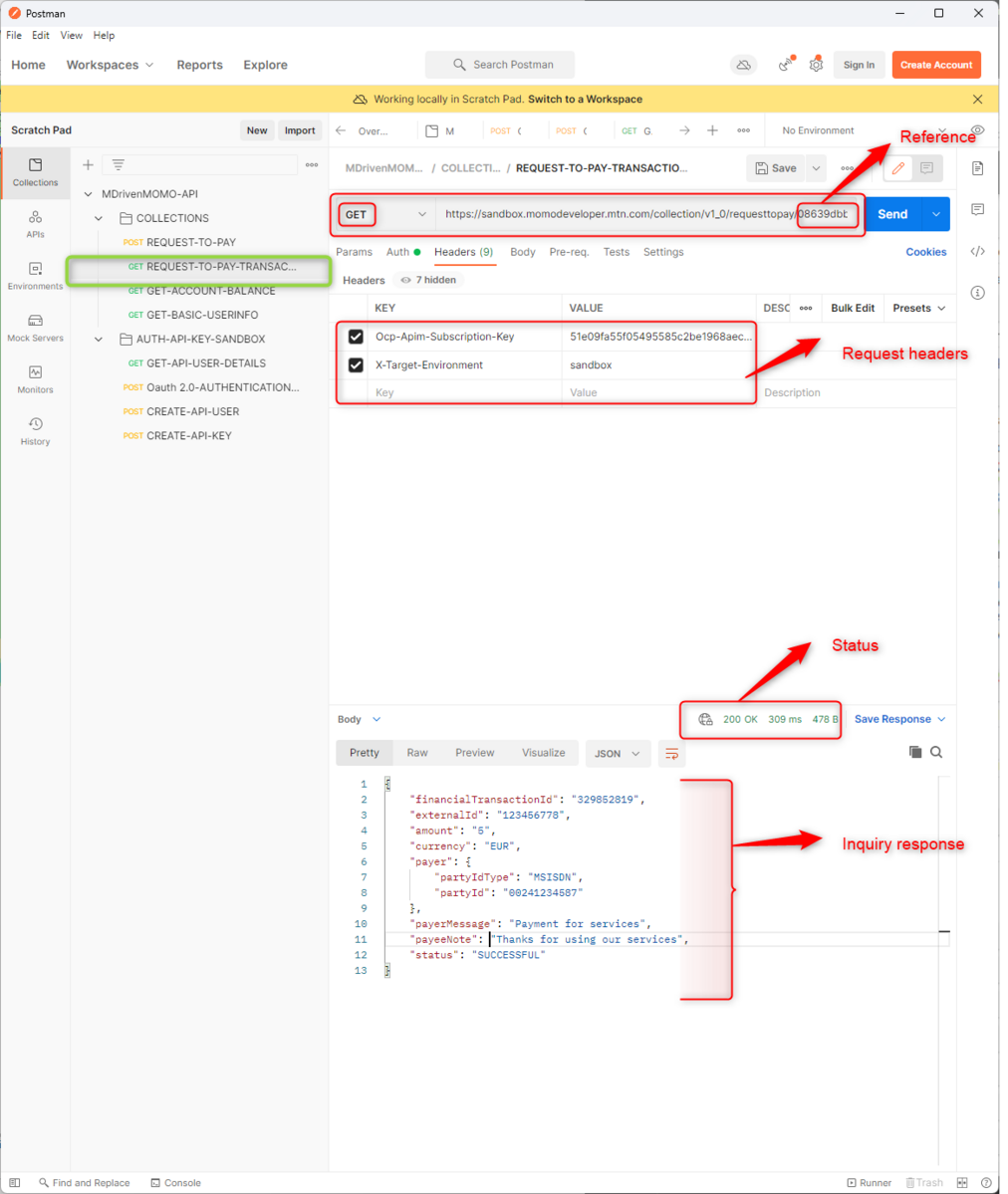Screen dimensions: 1008x1194
Task: Open collections panel more options ellipsis
Action: pyautogui.click(x=312, y=164)
